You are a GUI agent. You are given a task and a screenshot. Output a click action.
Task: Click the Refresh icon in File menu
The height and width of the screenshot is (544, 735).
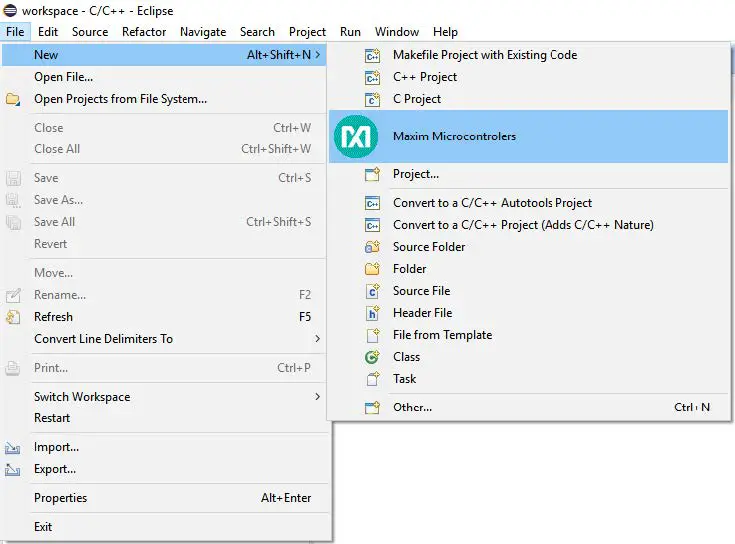(13, 317)
